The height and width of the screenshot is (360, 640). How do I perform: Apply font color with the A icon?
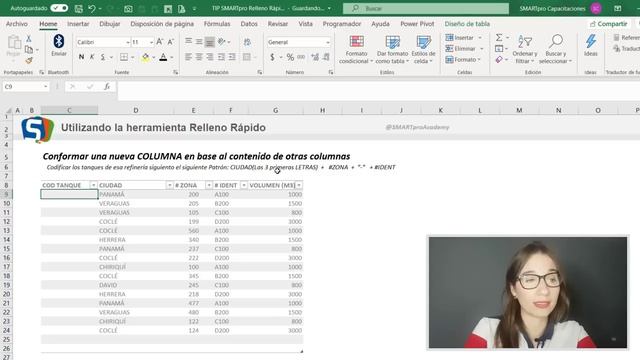[x=163, y=57]
